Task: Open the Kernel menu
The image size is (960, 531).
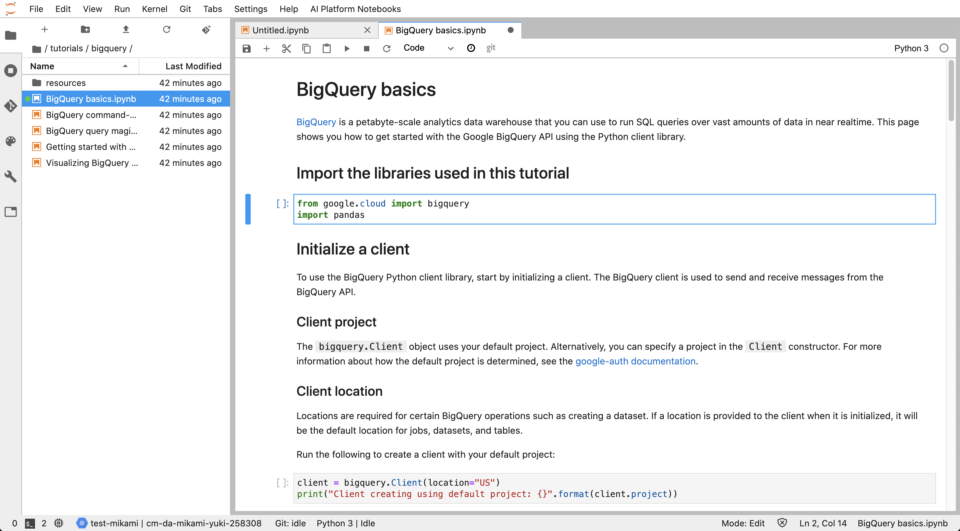Action: click(x=154, y=9)
